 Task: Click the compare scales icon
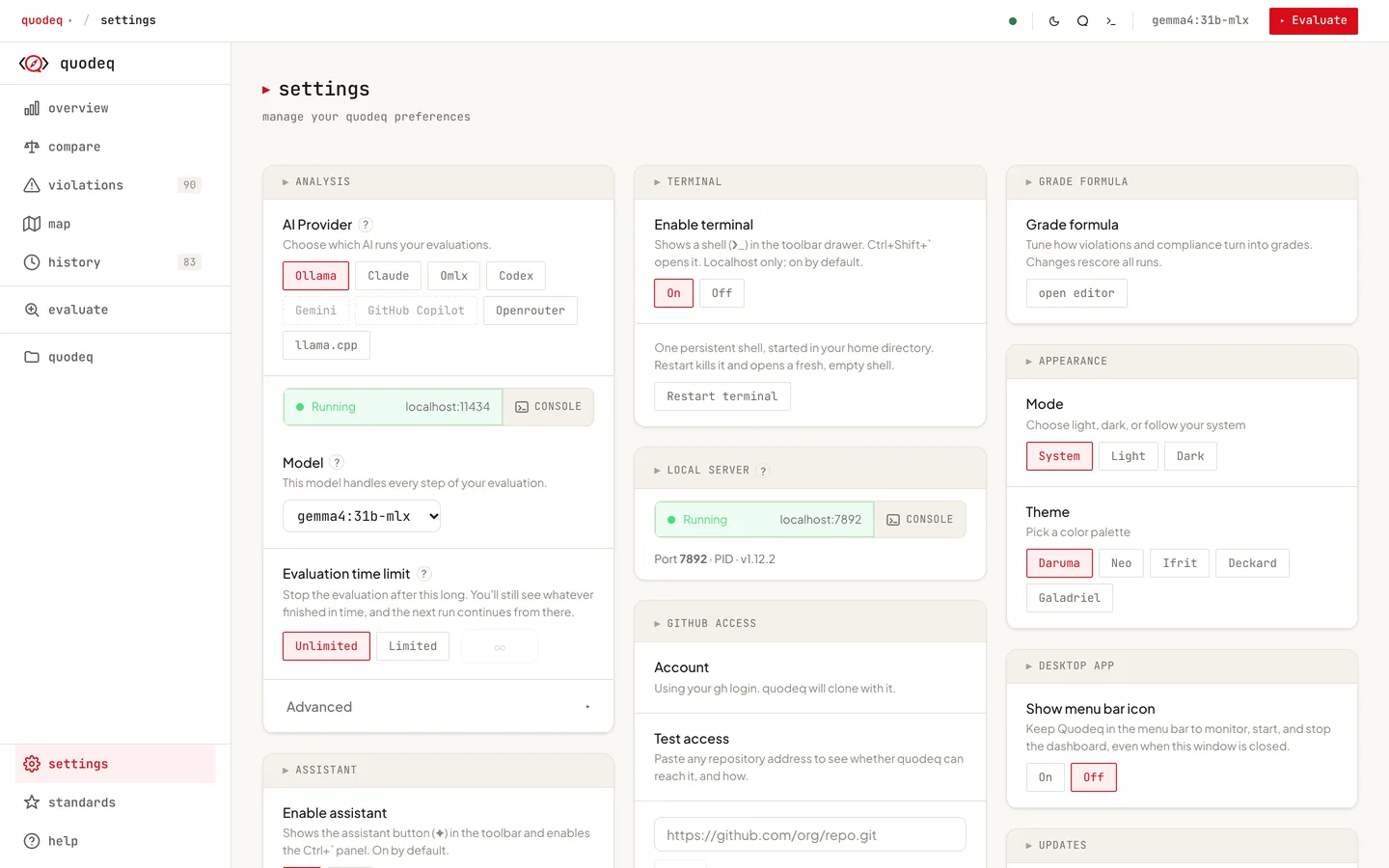[32, 147]
